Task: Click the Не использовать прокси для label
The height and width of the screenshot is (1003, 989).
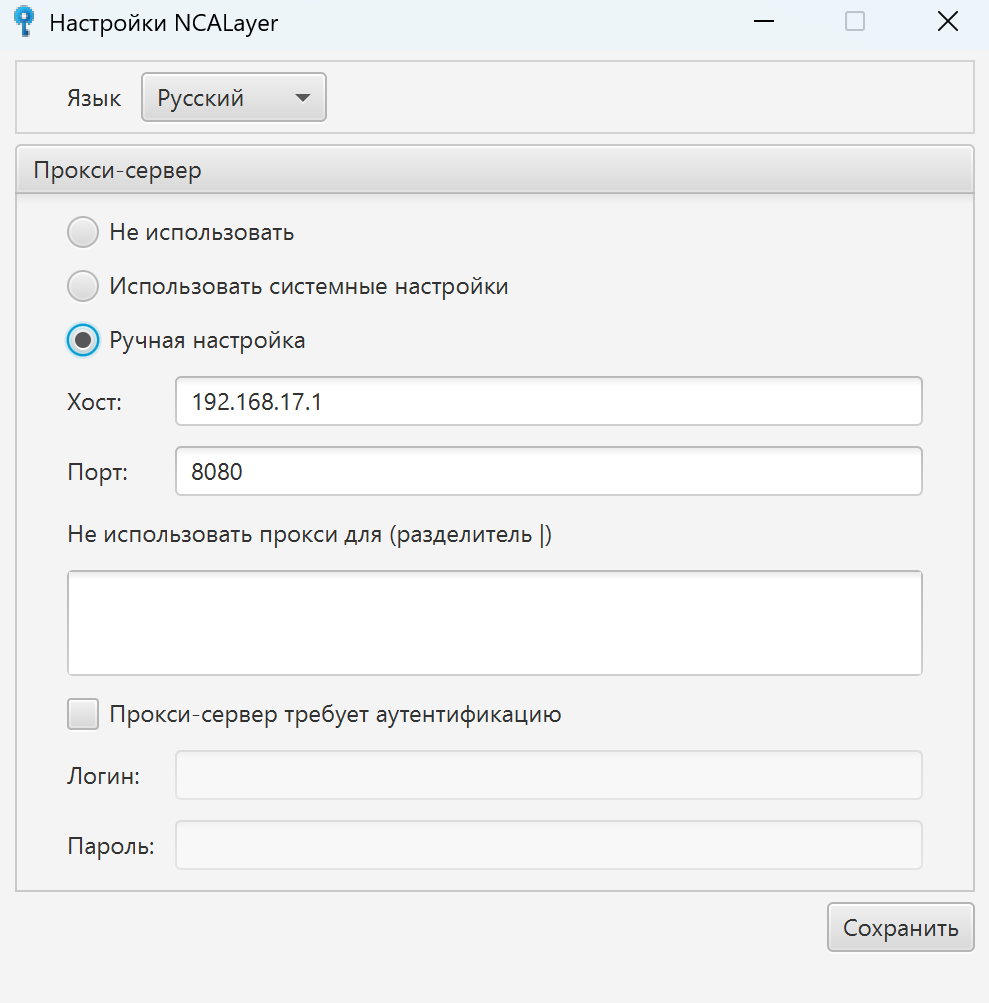Action: coord(310,534)
